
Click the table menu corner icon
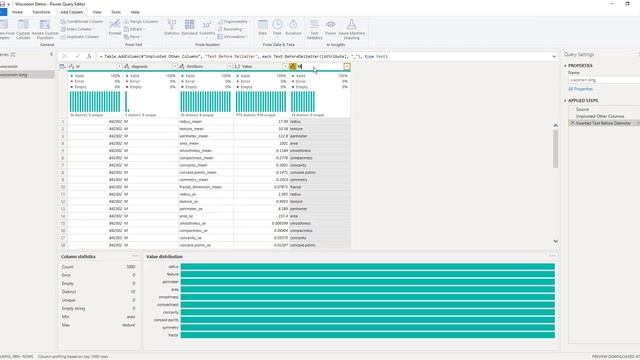tap(62, 66)
